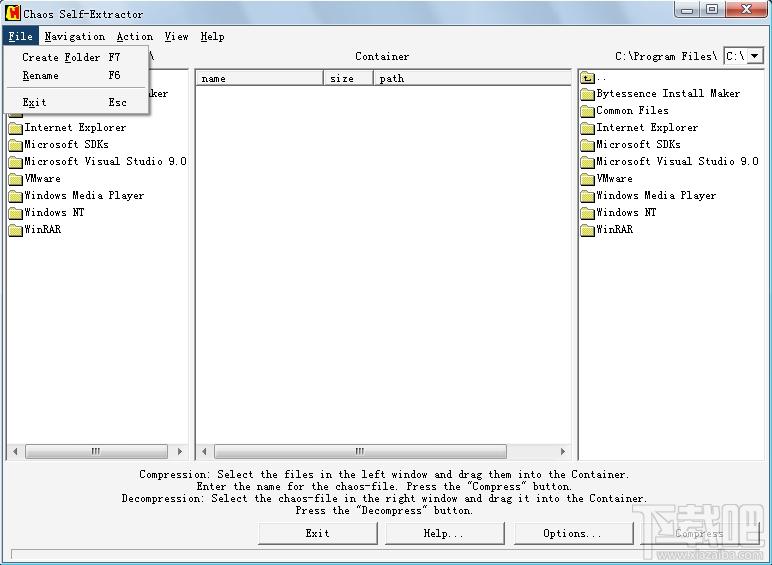Select VMware folder icon in left panel

[15, 179]
